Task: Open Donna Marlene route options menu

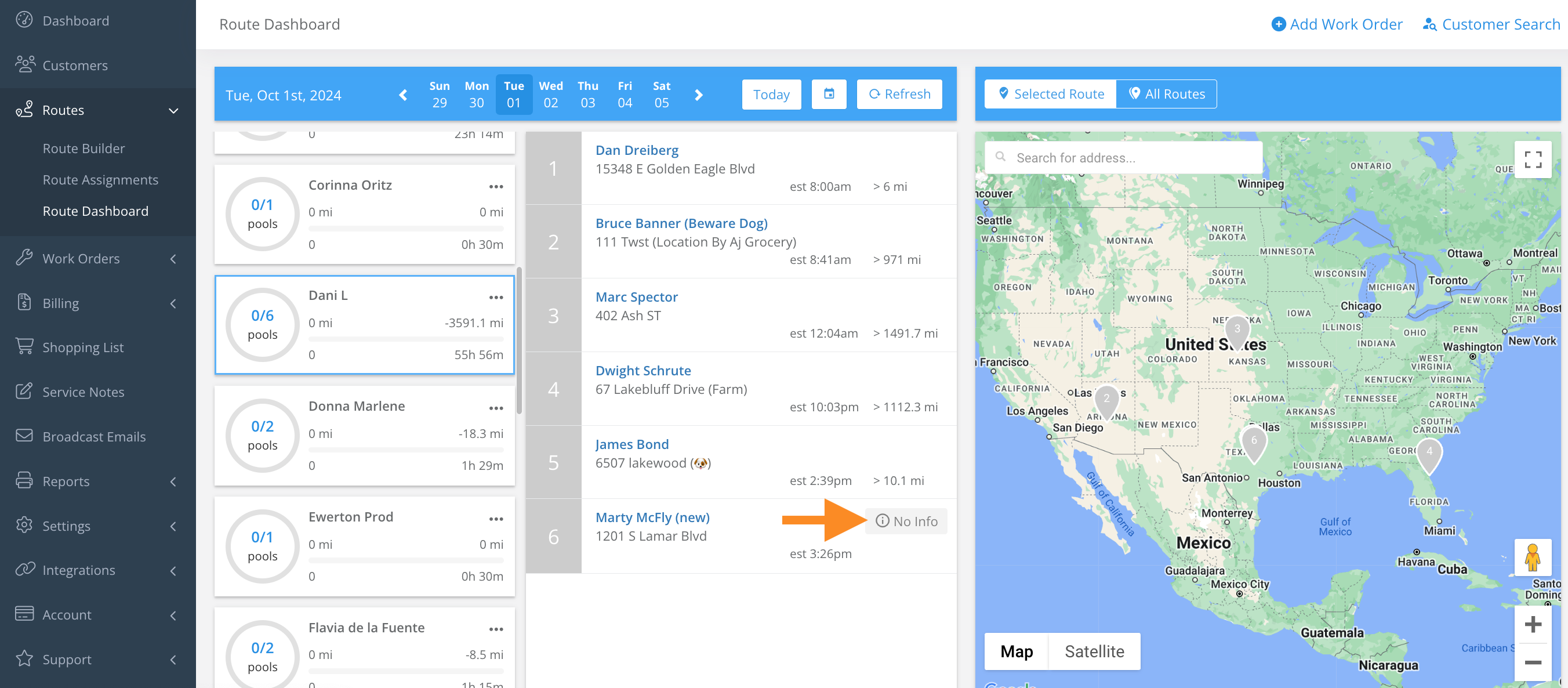Action: click(x=496, y=408)
